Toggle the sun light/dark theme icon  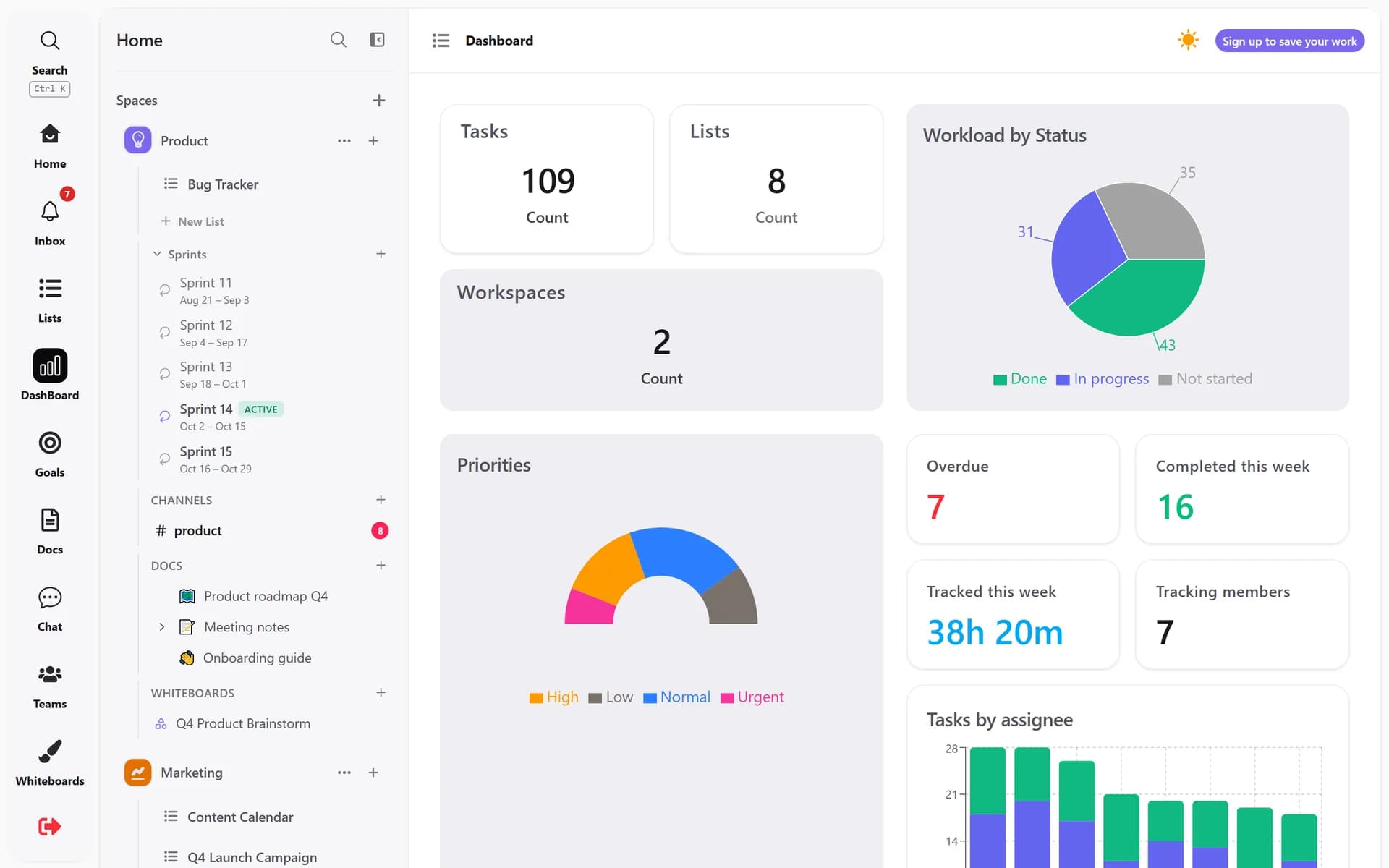click(x=1188, y=41)
